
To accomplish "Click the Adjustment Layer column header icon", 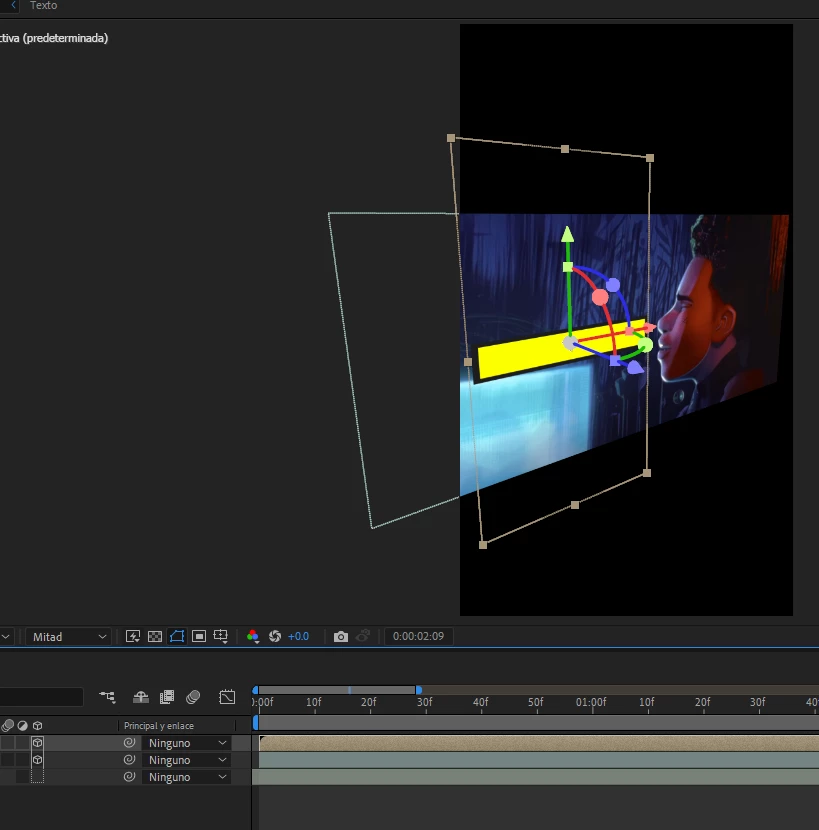I will [x=23, y=726].
